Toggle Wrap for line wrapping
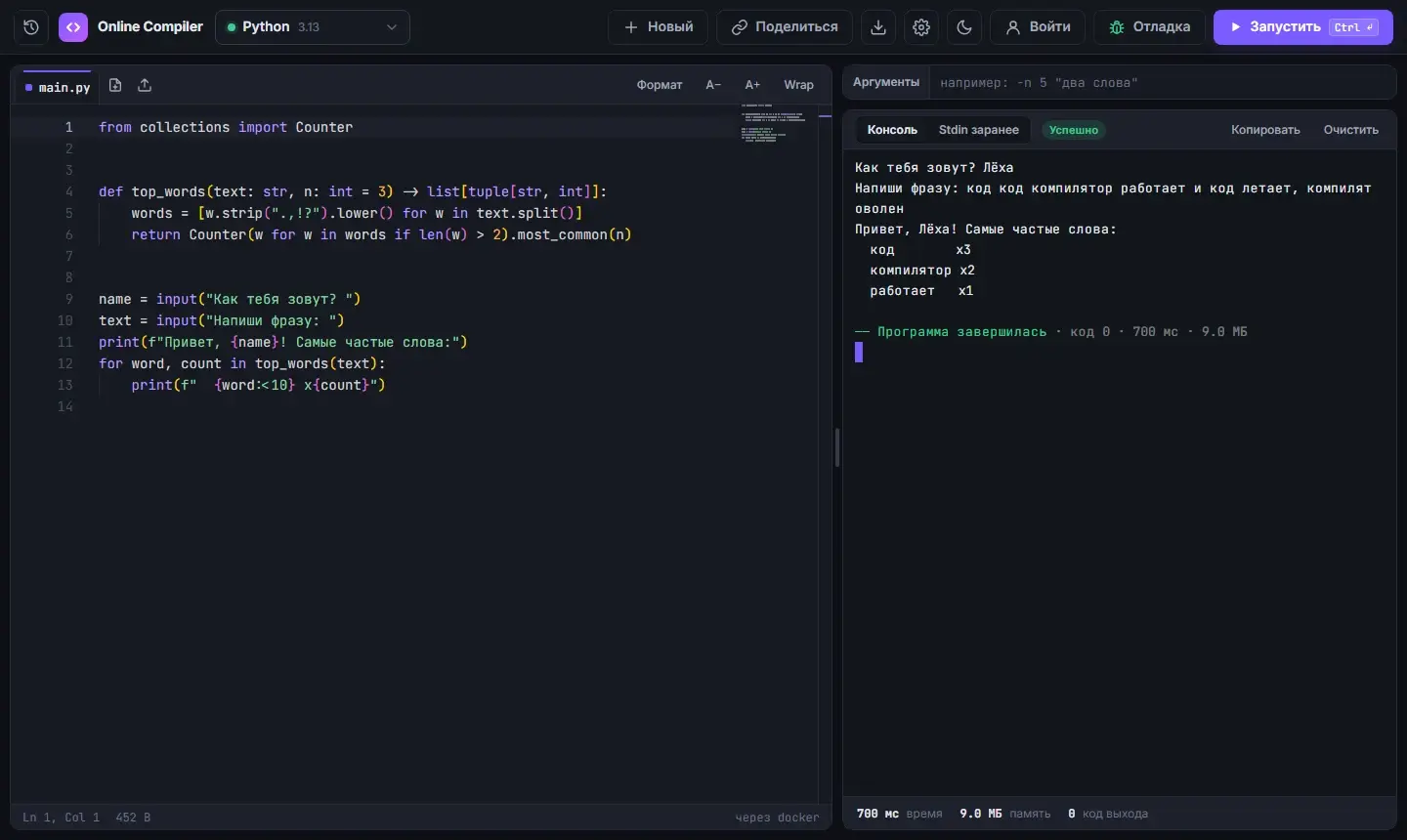The image size is (1407, 840). 798,85
